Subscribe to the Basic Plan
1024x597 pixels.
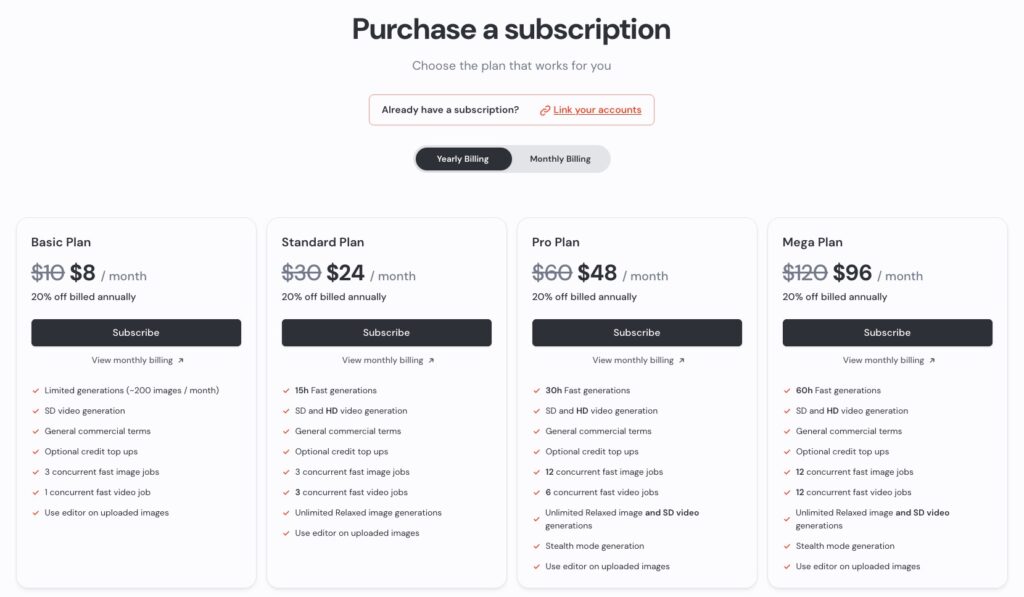[x=136, y=332]
